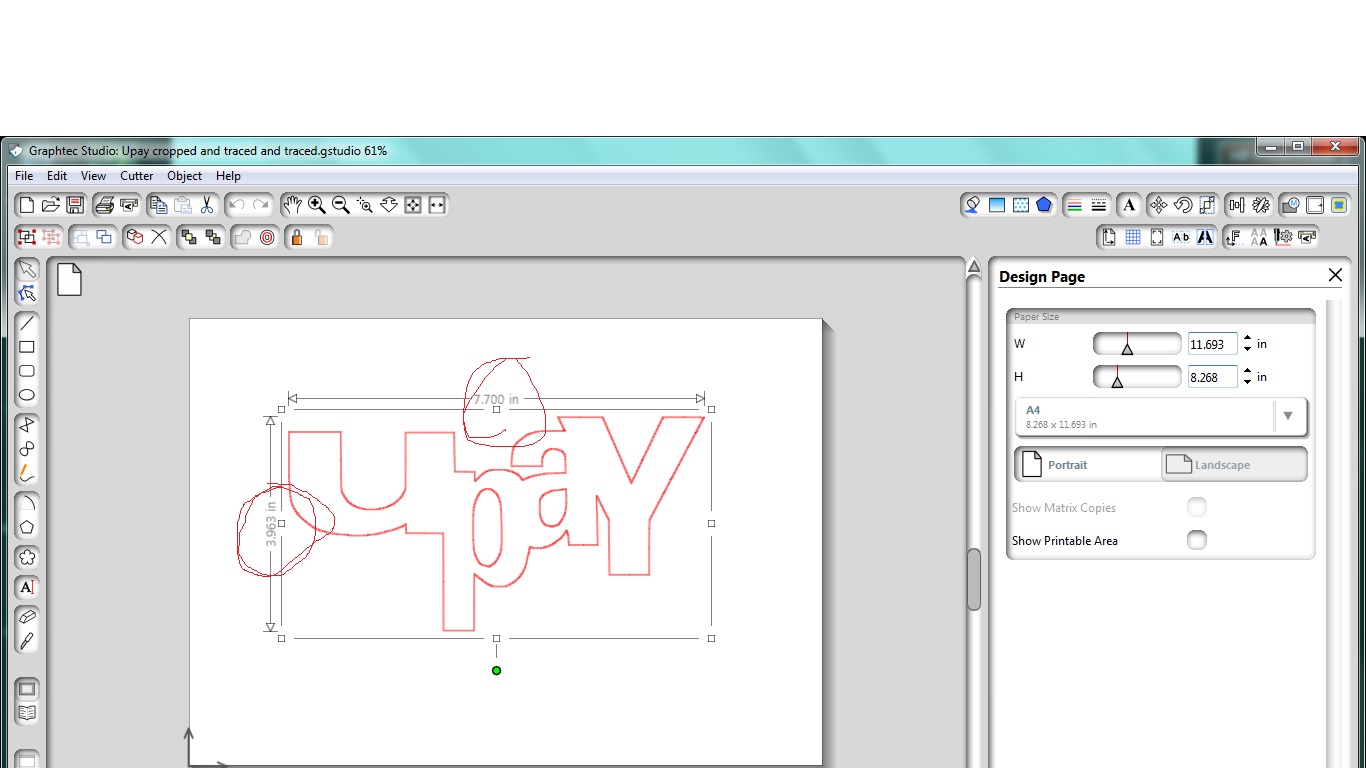This screenshot has width=1366, height=768.
Task: Open the Move panel icon
Action: (1158, 205)
